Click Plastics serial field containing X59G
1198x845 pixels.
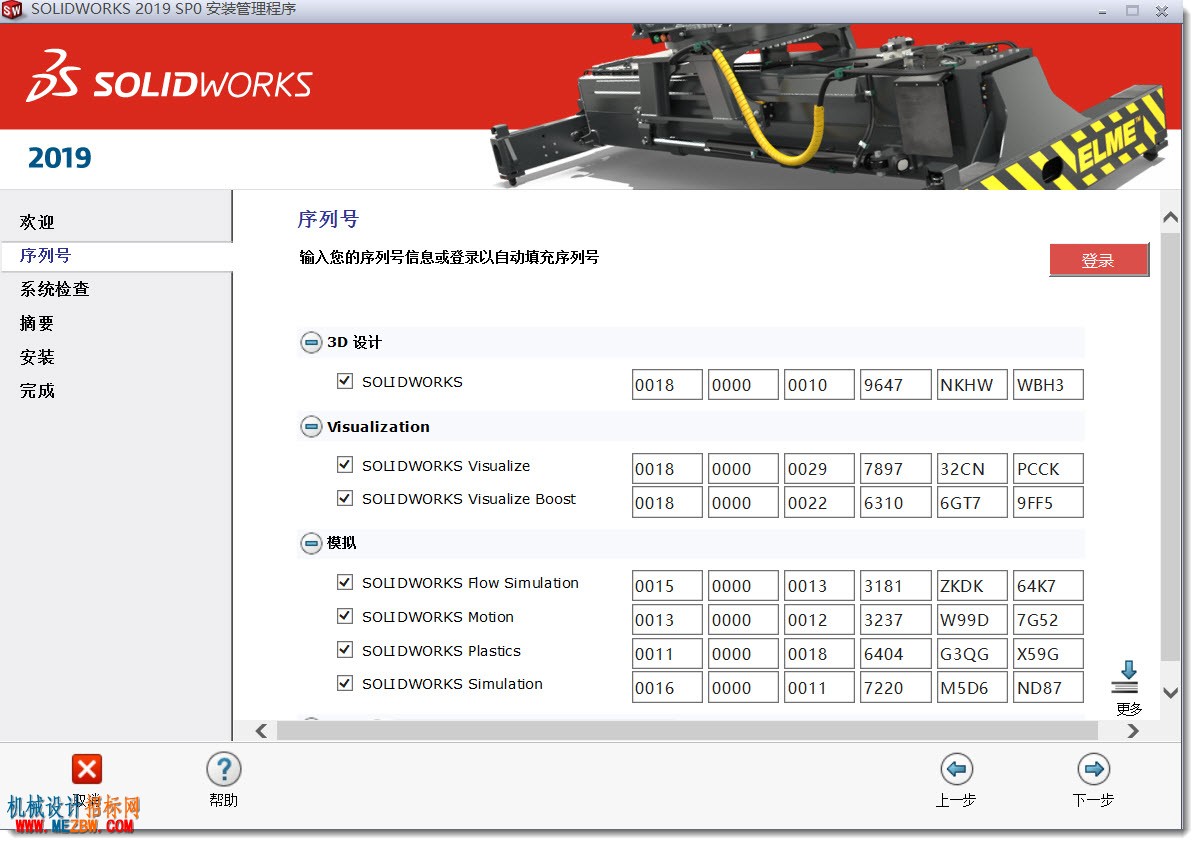coord(1048,654)
